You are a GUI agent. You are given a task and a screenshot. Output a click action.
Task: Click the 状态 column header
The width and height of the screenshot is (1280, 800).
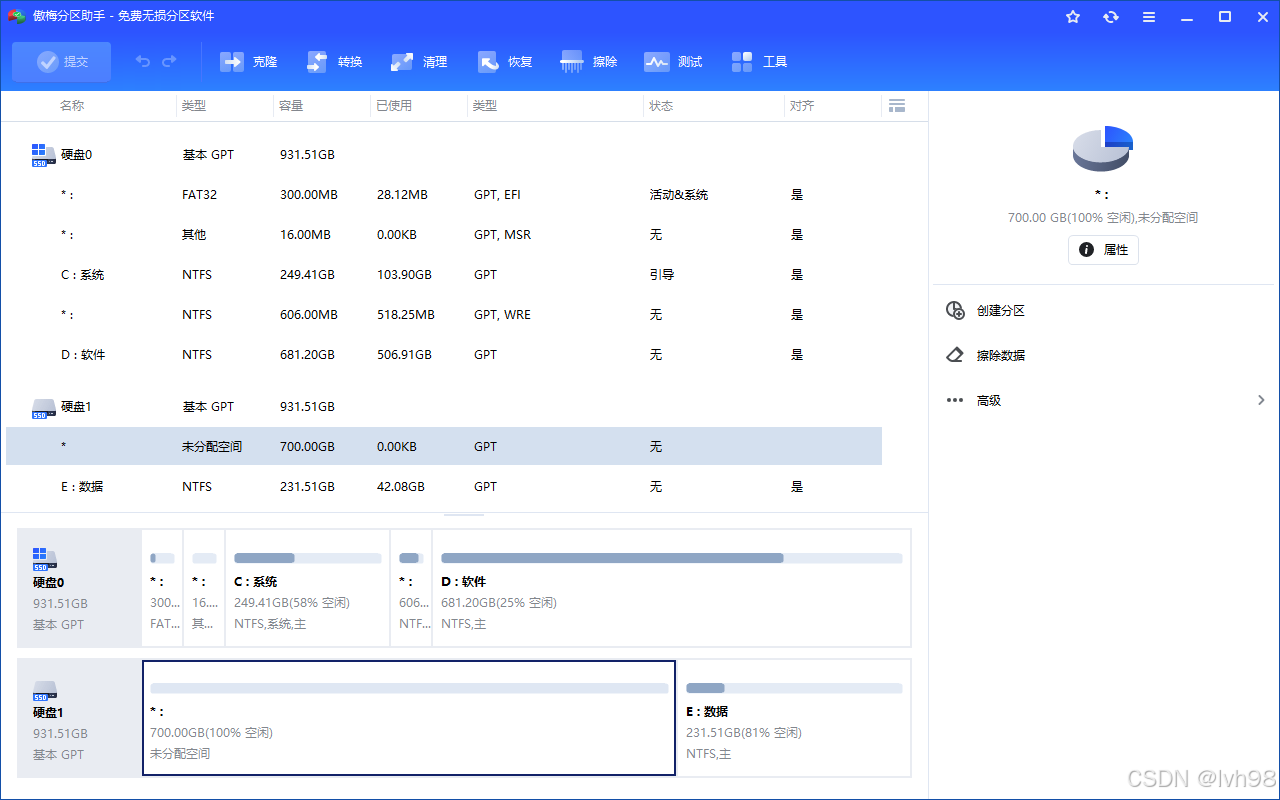(661, 105)
